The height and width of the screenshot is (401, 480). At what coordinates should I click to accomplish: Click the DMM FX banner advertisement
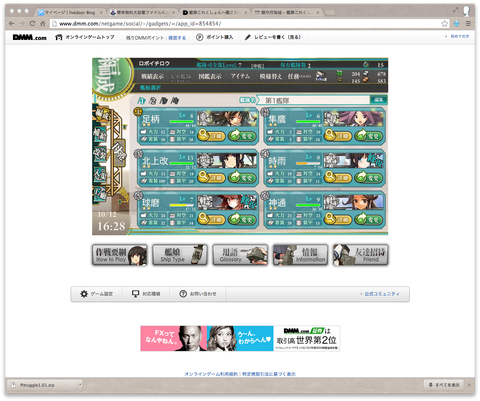pyautogui.click(x=240, y=338)
